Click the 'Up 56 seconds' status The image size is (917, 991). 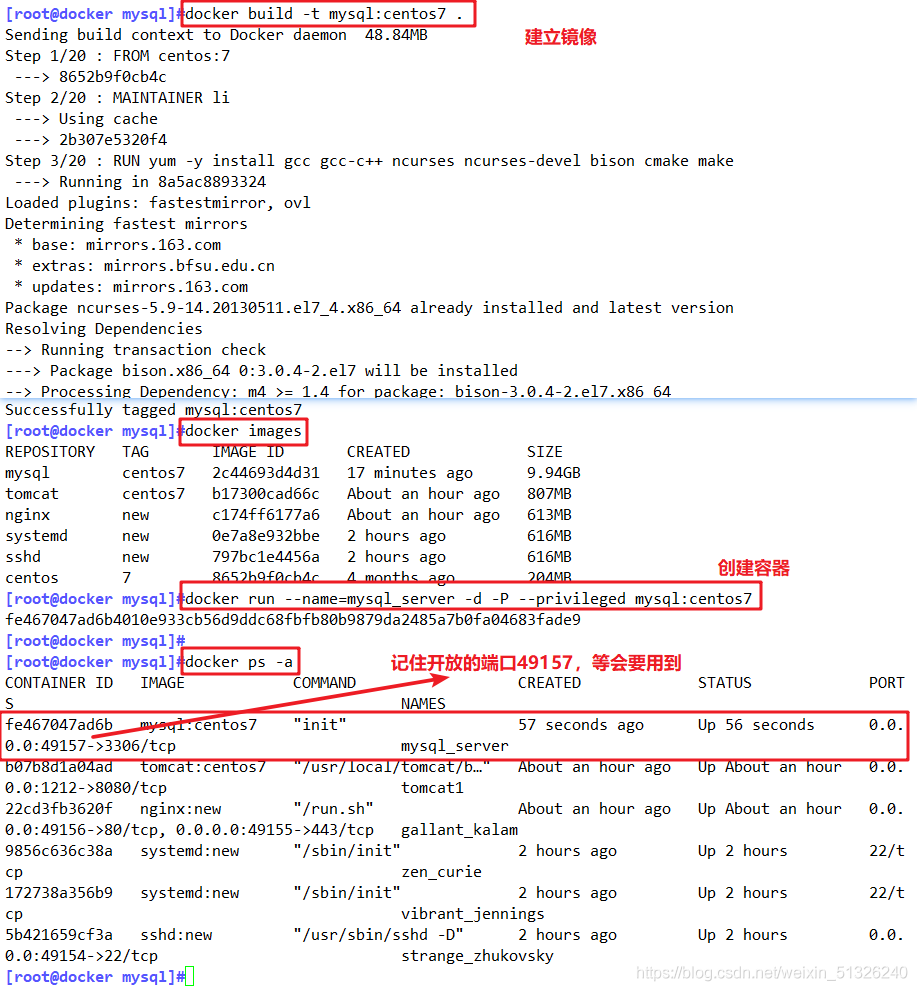pyautogui.click(x=756, y=724)
